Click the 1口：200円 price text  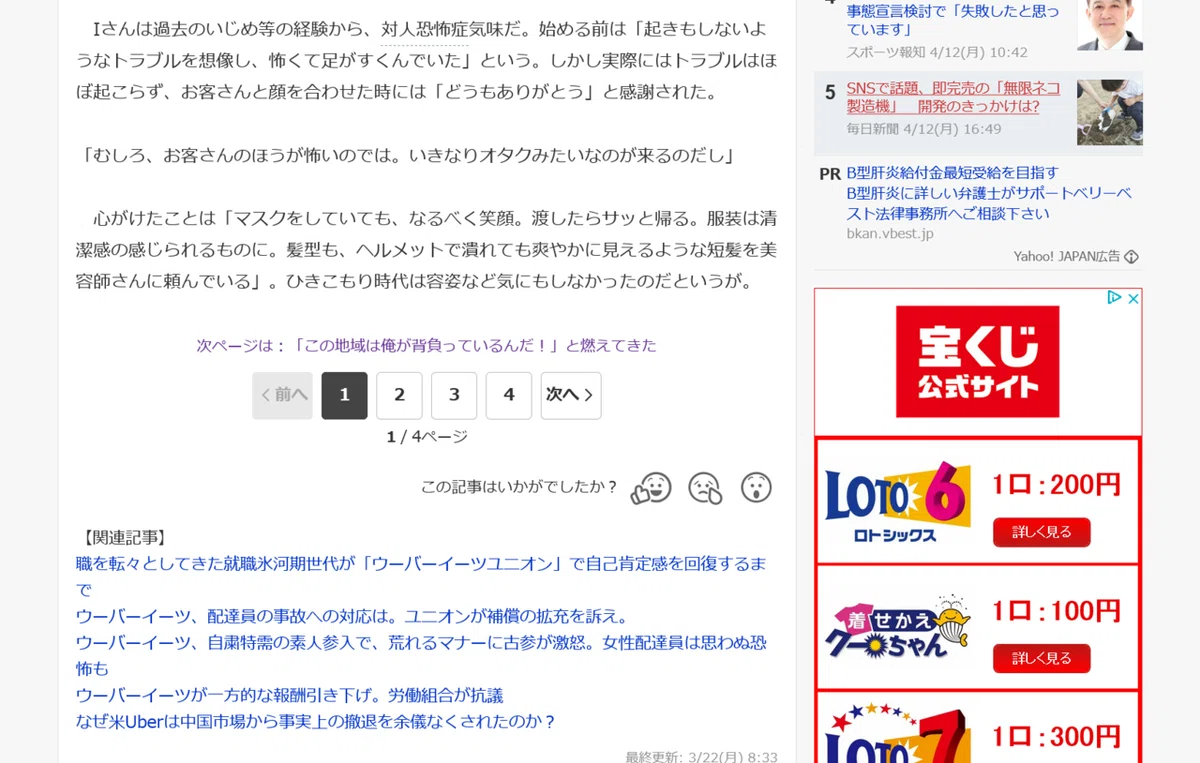point(1056,485)
